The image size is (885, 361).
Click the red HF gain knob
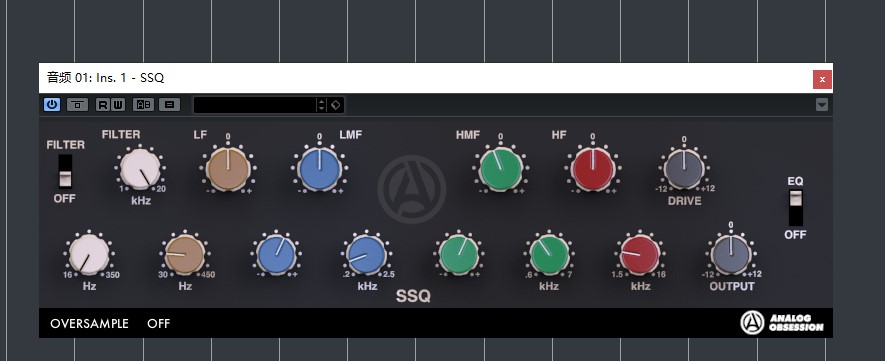592,169
